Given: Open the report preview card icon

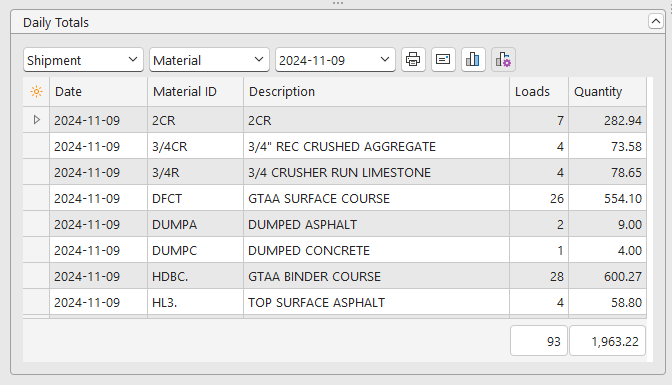Looking at the screenshot, I should click(x=443, y=60).
